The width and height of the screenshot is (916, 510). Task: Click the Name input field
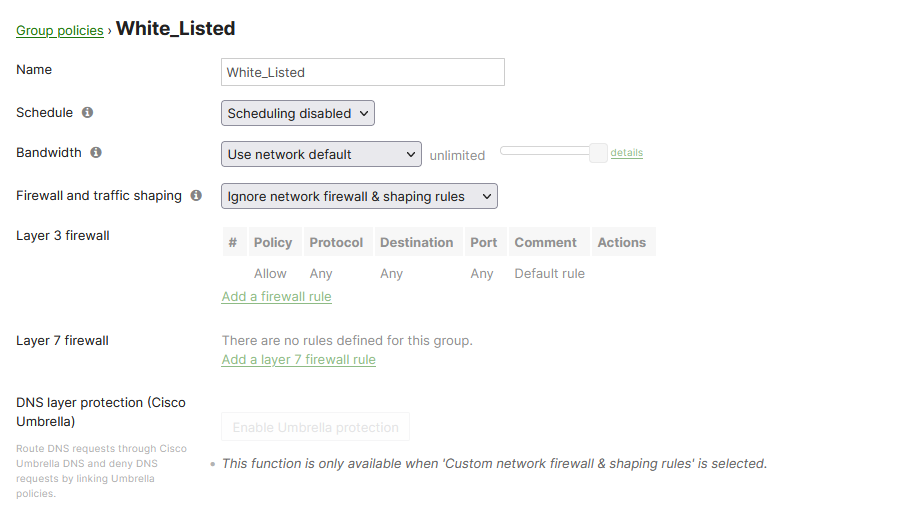coord(362,72)
